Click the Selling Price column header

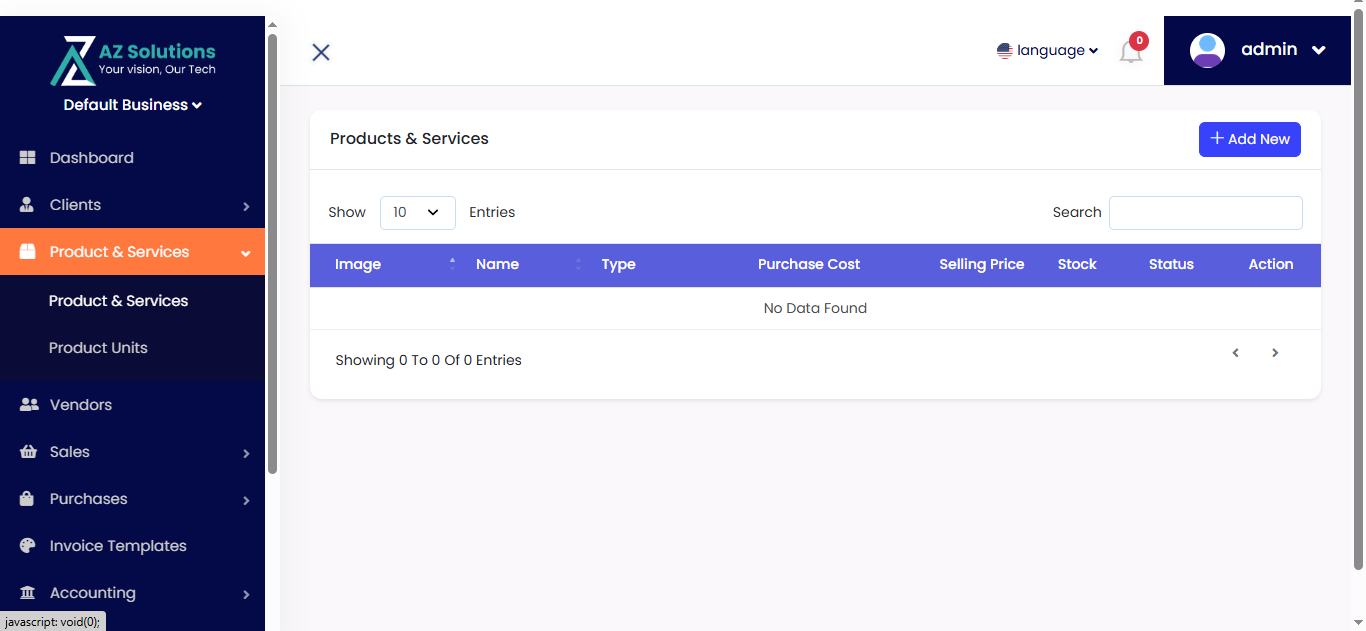tap(982, 264)
